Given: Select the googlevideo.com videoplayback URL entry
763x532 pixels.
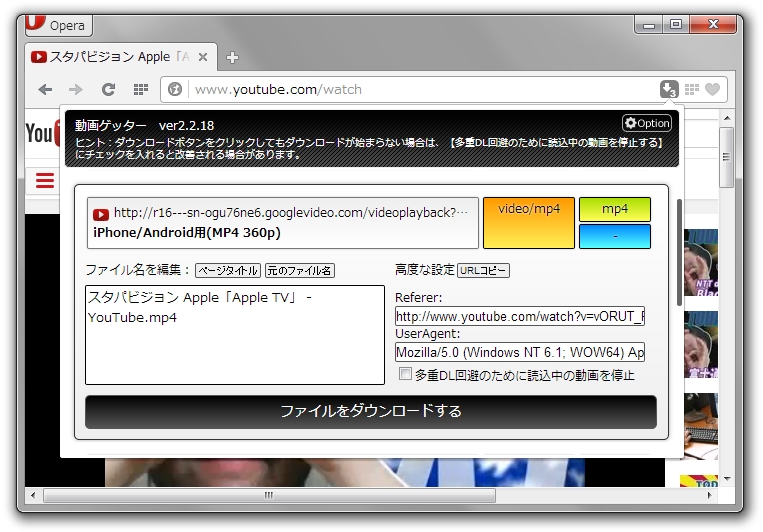Looking at the screenshot, I should (x=283, y=223).
